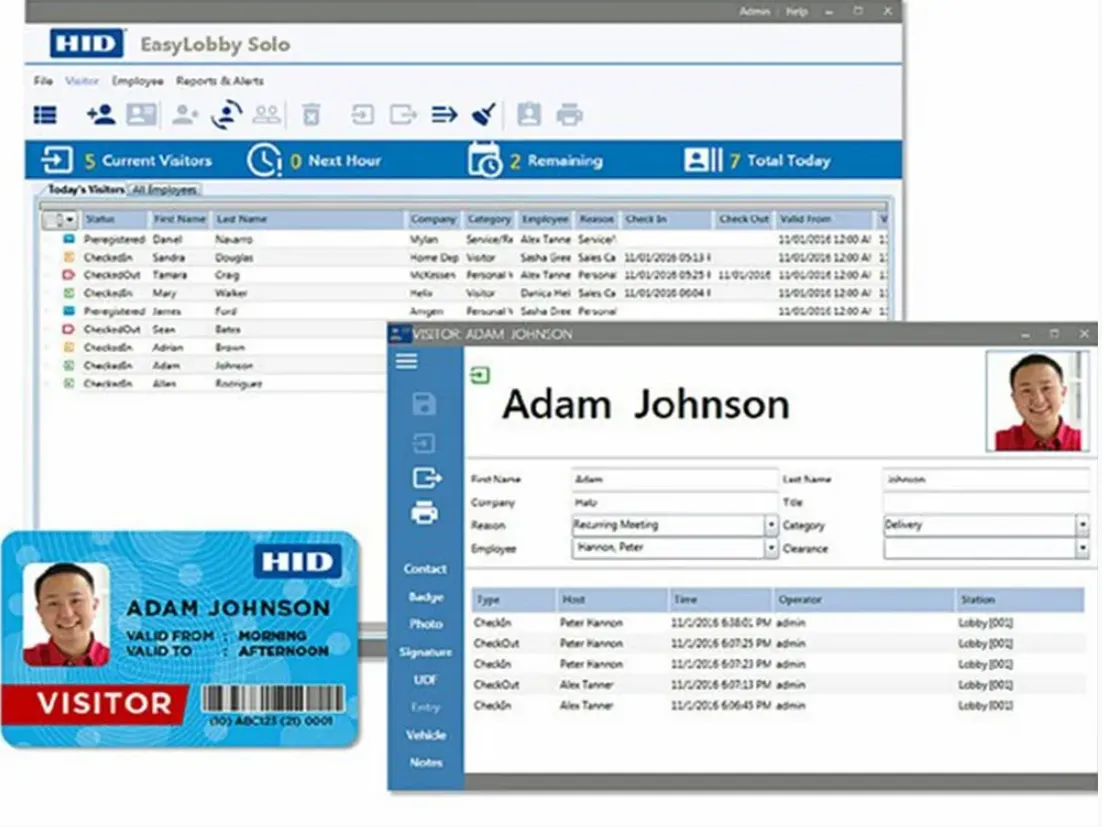Select the Sandra Douglas visitor row
The width and height of the screenshot is (1102, 827).
[x=464, y=258]
